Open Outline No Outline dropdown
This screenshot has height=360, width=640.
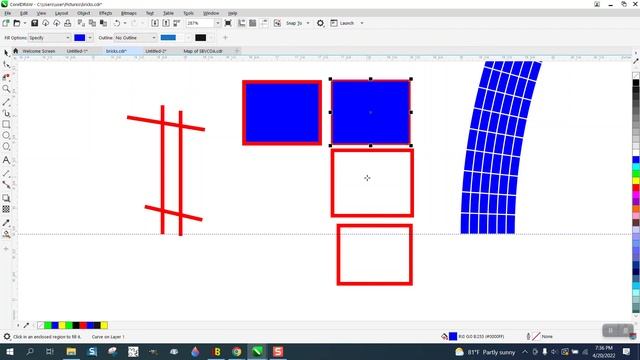(136, 38)
